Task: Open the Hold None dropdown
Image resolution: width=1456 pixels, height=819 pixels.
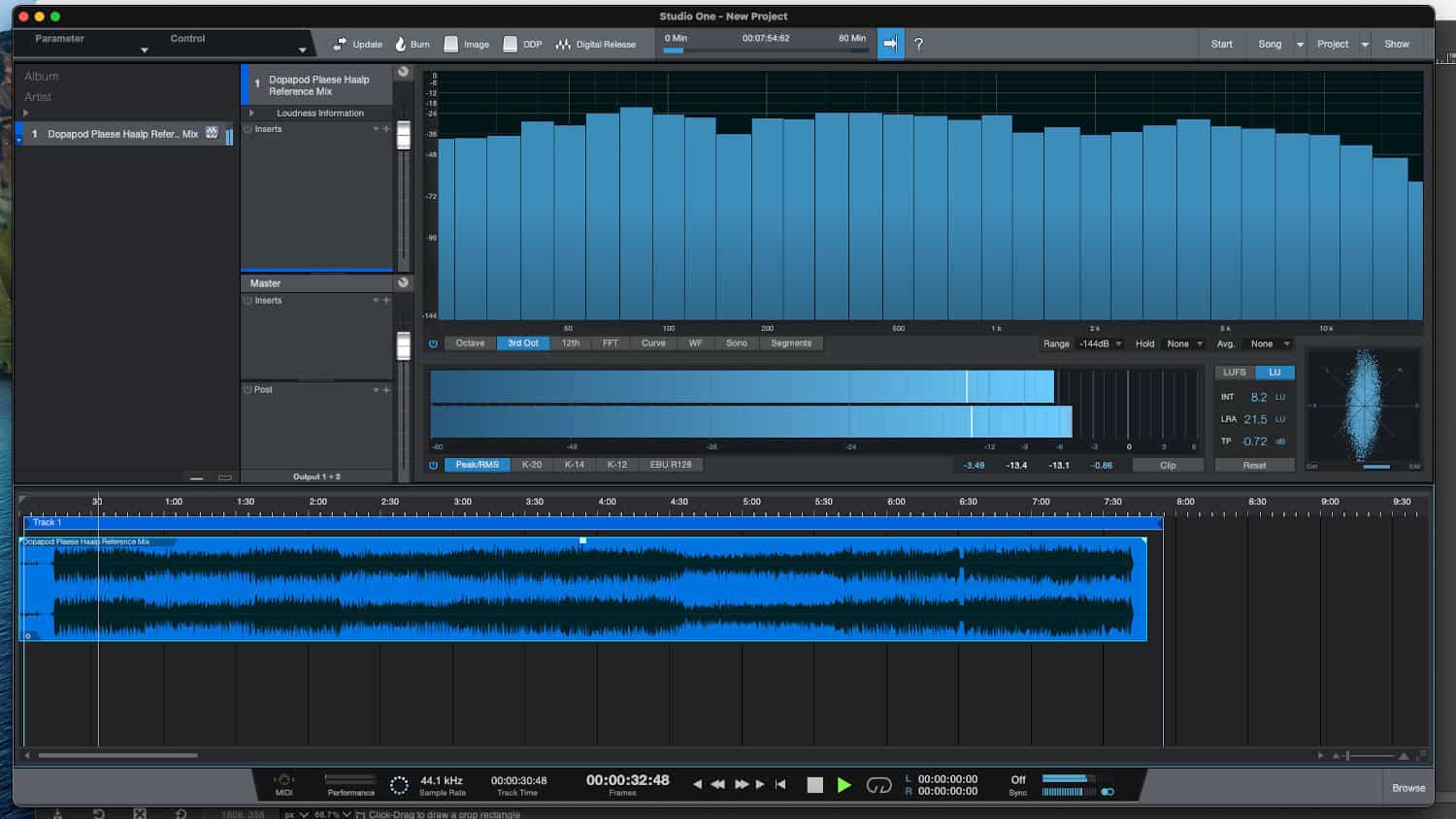Action: 1184,344
